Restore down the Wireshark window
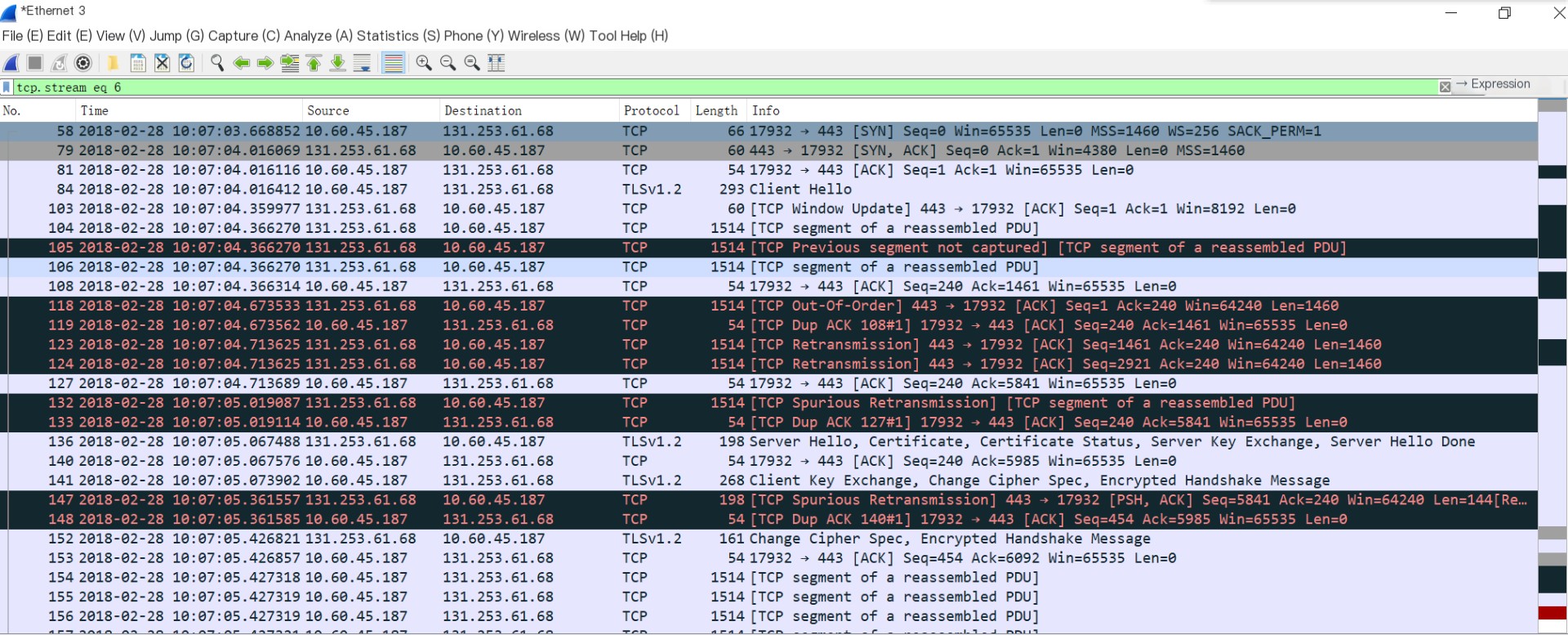 (1504, 12)
